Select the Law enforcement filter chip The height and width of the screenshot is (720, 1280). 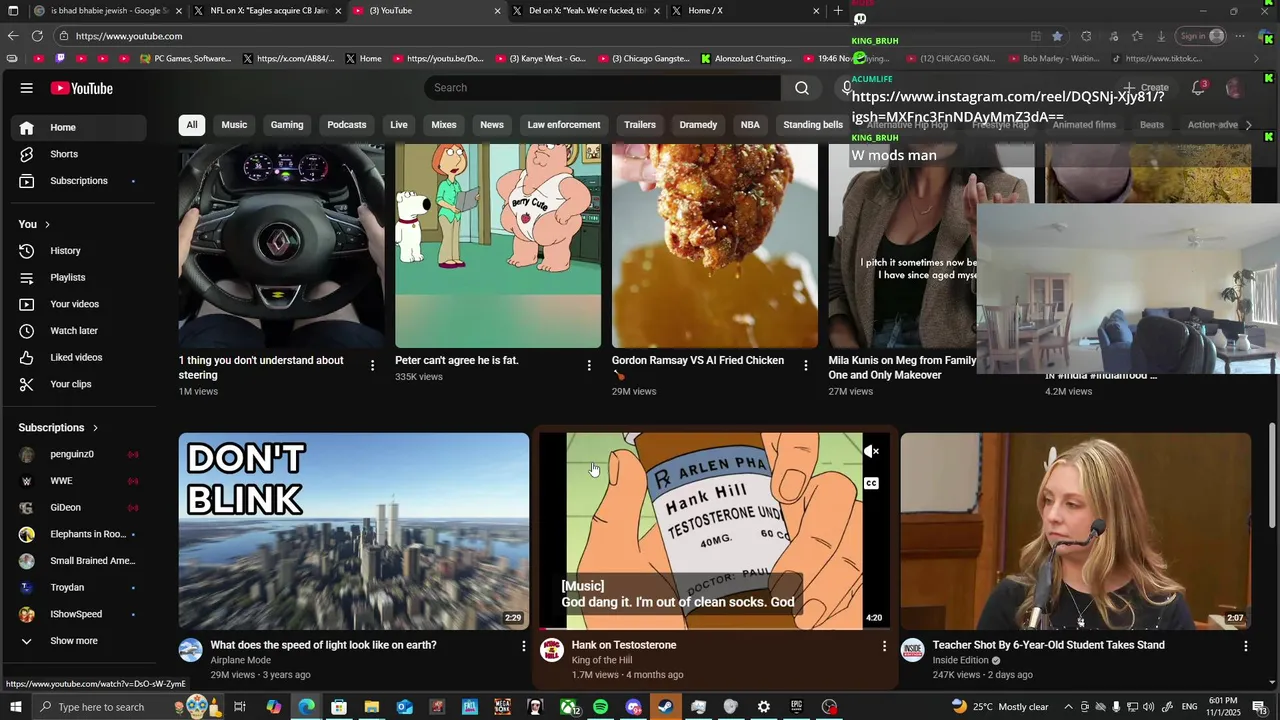(x=564, y=125)
